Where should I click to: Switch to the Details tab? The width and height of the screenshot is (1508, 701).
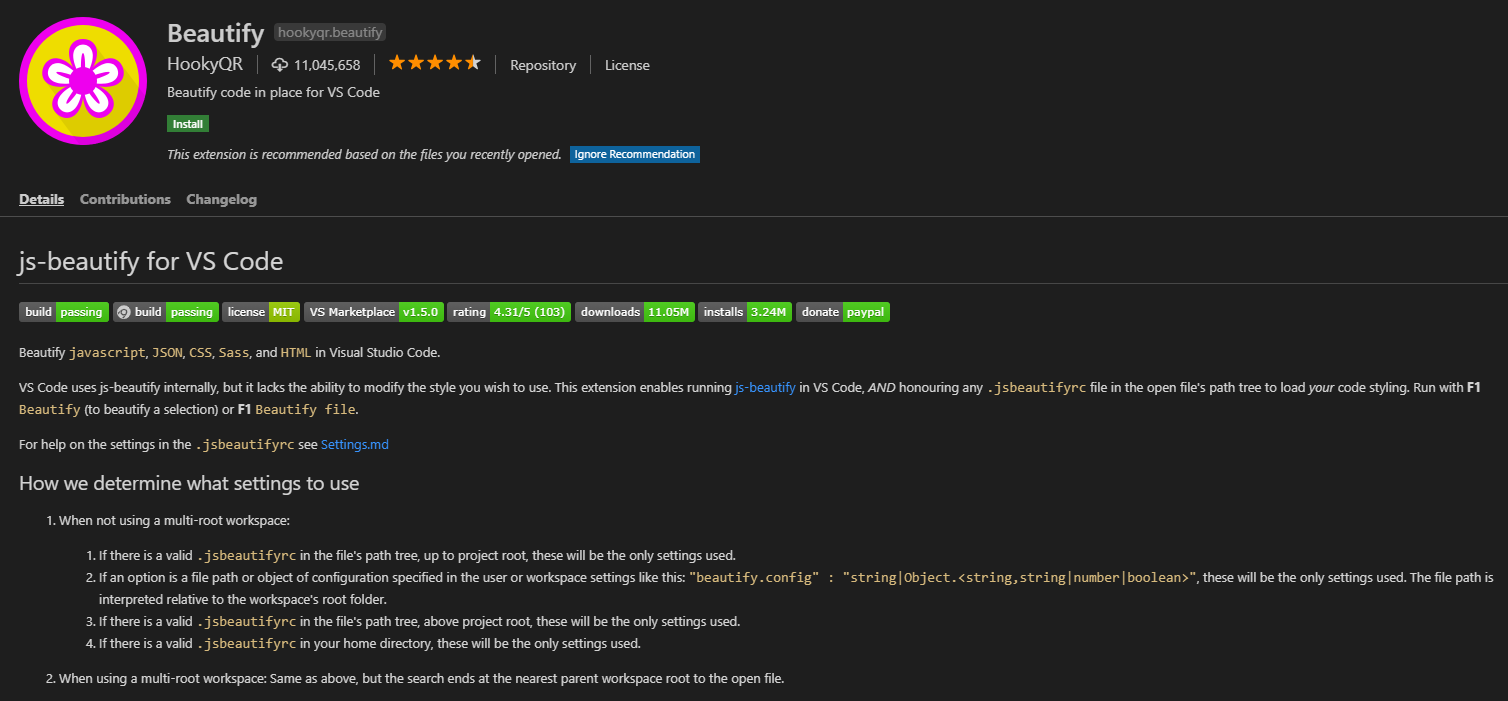(x=41, y=199)
